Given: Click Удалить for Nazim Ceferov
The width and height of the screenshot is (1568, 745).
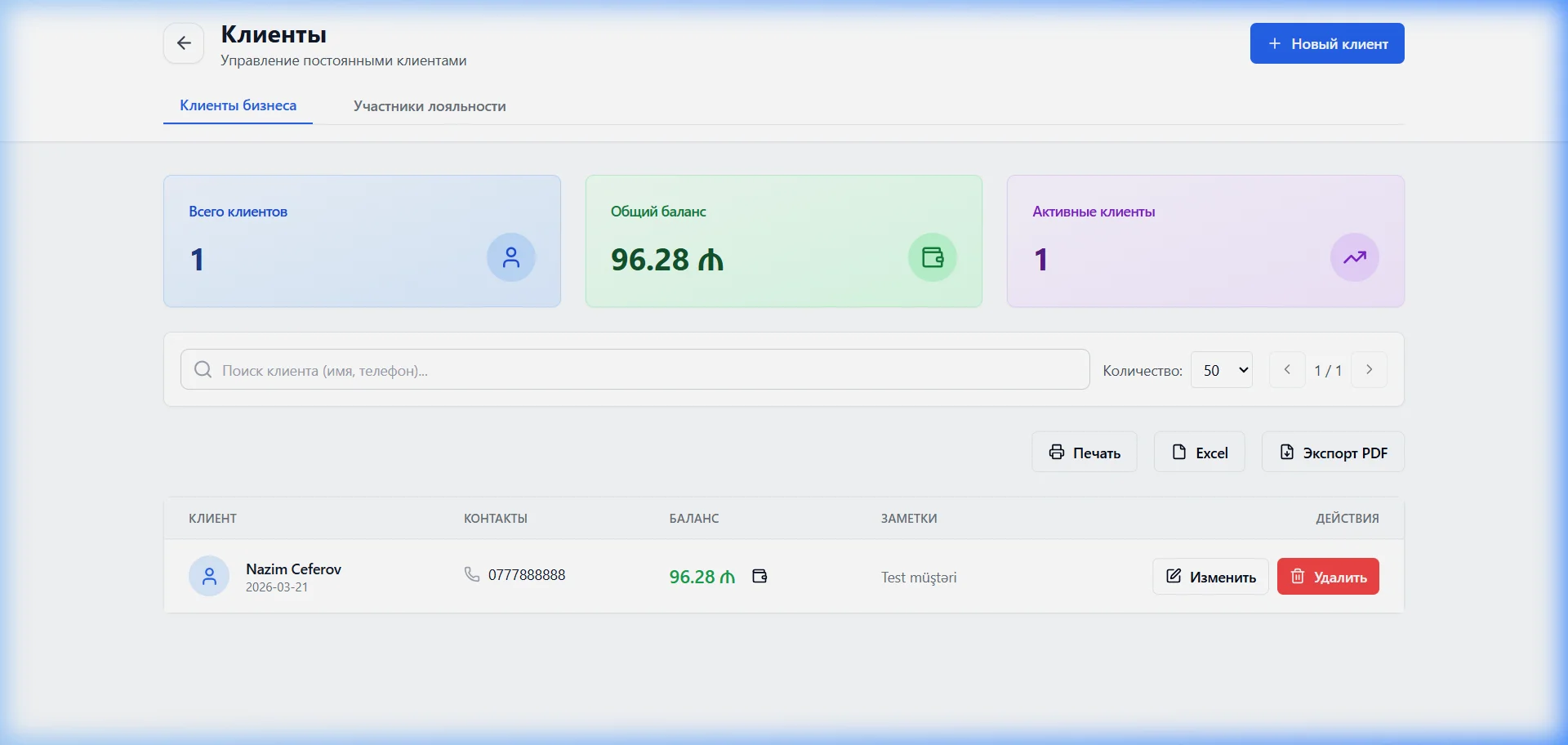Looking at the screenshot, I should point(1328,576).
